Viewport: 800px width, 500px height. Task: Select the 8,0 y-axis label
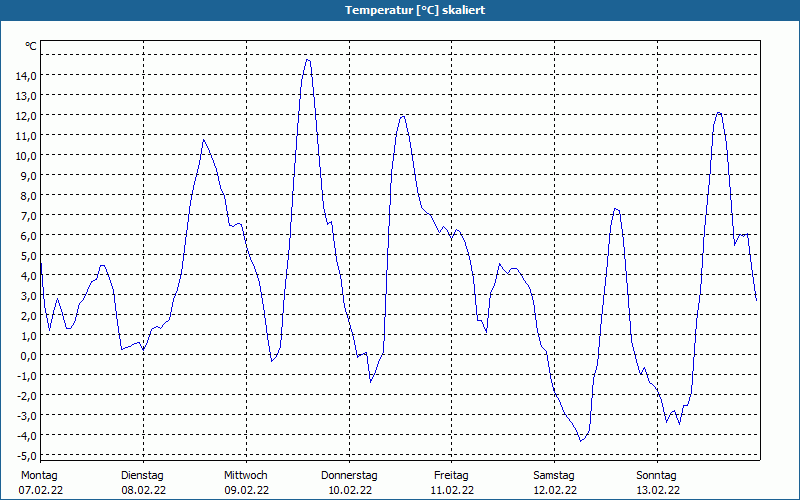[x=29, y=195]
